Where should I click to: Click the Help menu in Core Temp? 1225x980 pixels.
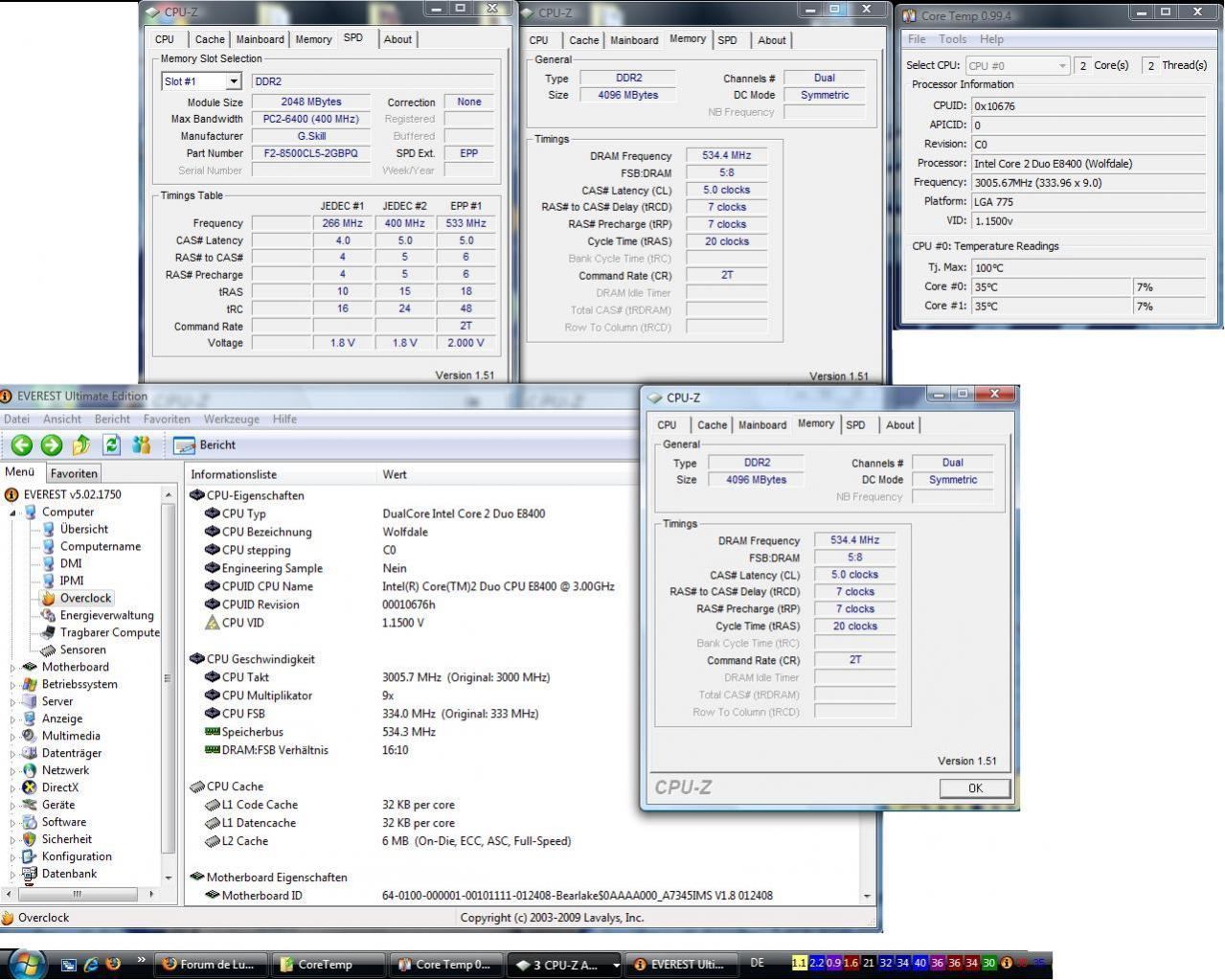pos(991,39)
